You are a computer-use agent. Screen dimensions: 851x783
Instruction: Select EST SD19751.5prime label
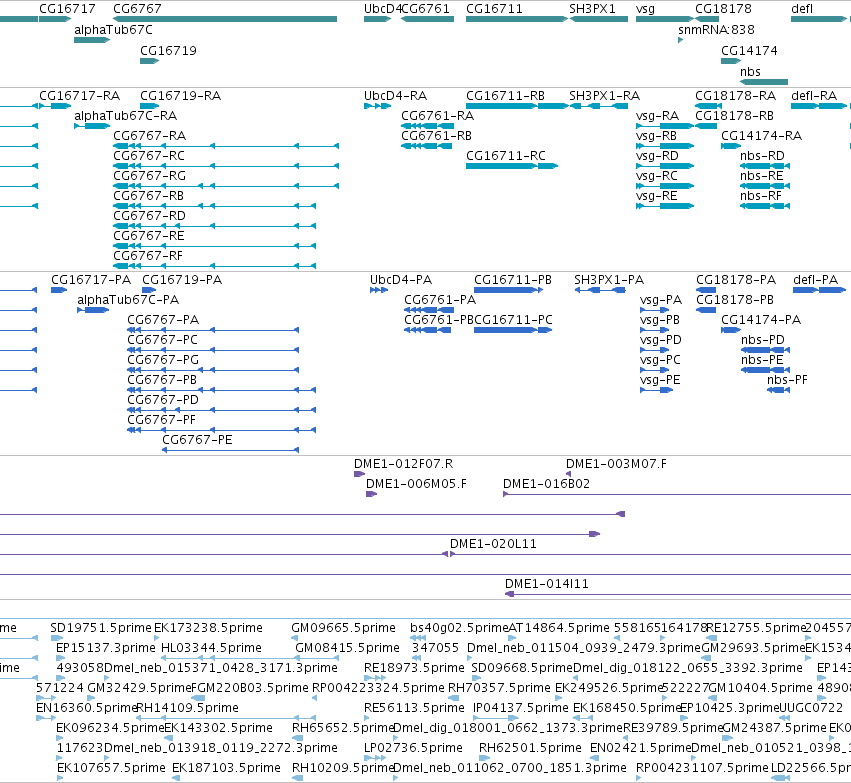pyautogui.click(x=101, y=628)
